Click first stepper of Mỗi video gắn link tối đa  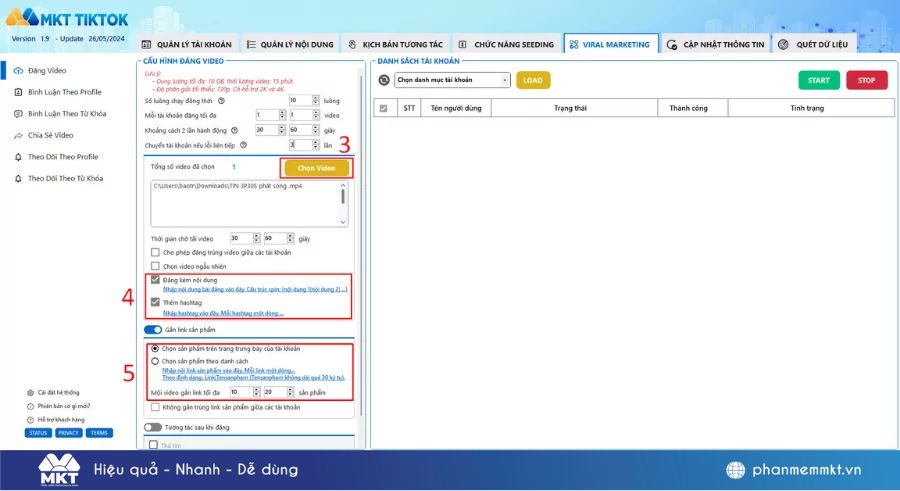(257, 392)
